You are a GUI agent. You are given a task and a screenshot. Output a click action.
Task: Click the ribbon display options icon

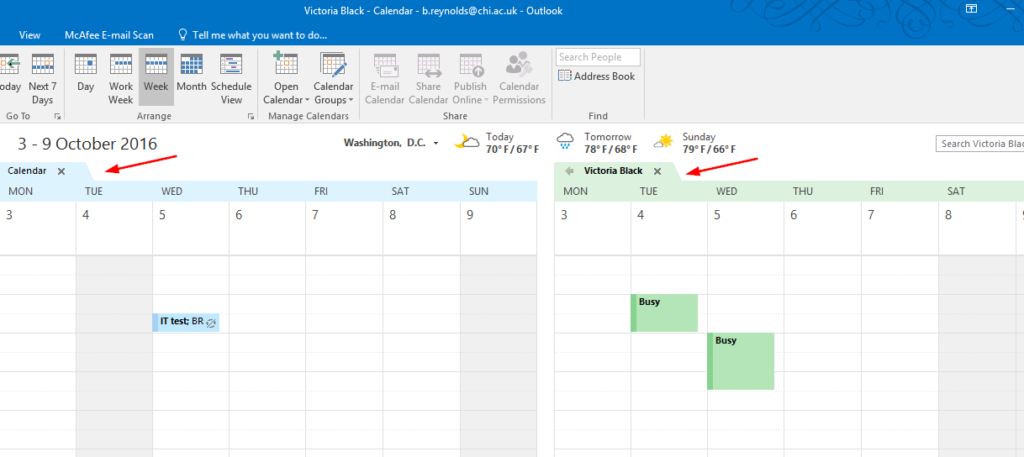coord(971,8)
